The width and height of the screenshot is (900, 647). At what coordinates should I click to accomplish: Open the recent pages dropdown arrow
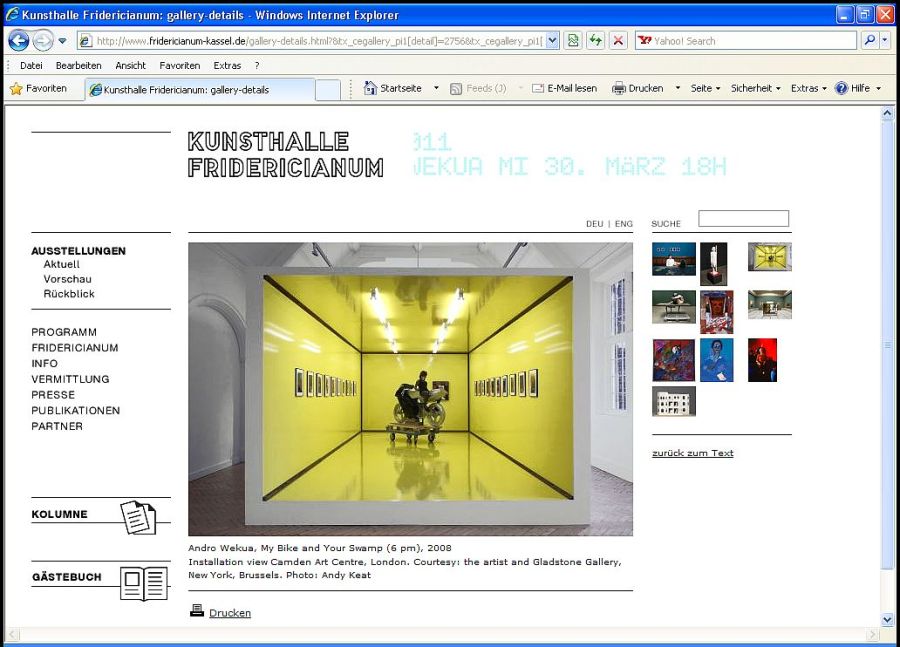point(63,41)
